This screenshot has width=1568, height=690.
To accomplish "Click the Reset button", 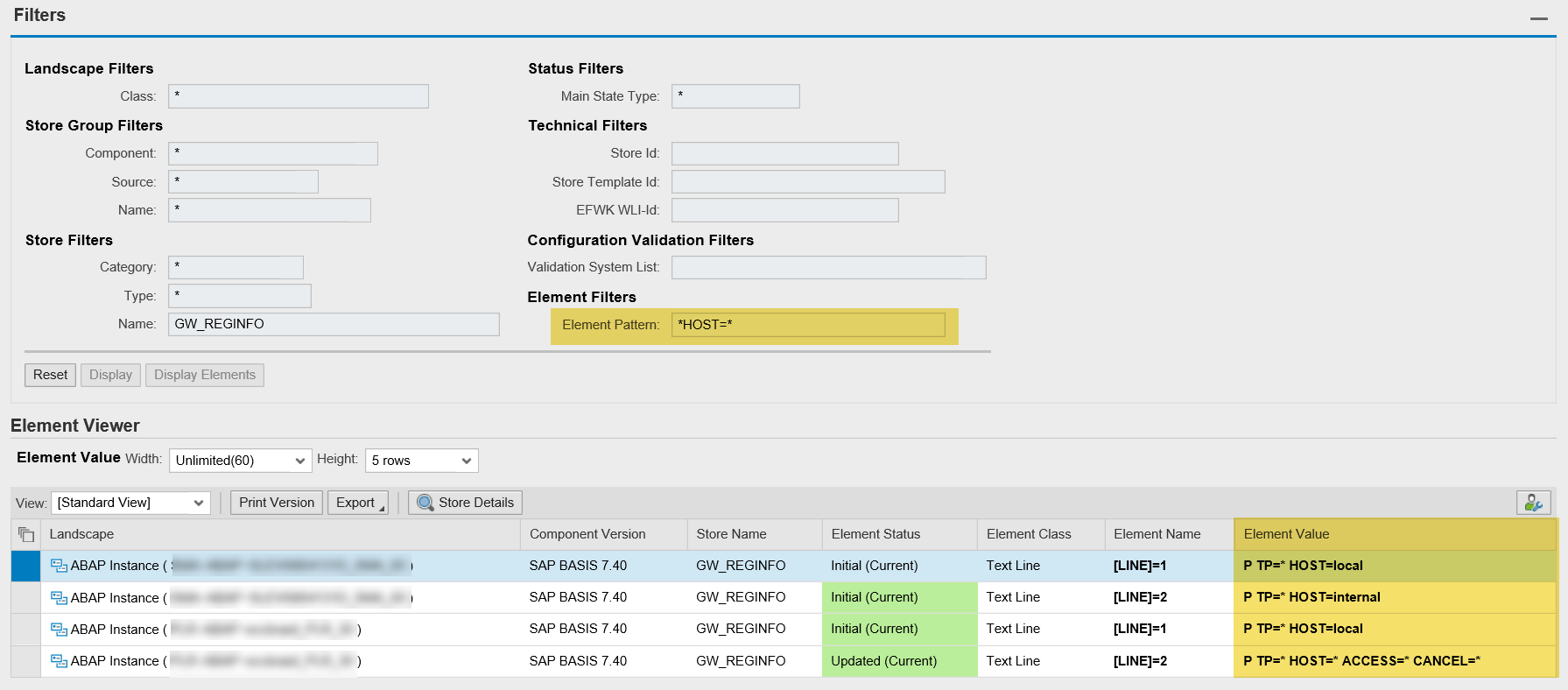I will [50, 375].
